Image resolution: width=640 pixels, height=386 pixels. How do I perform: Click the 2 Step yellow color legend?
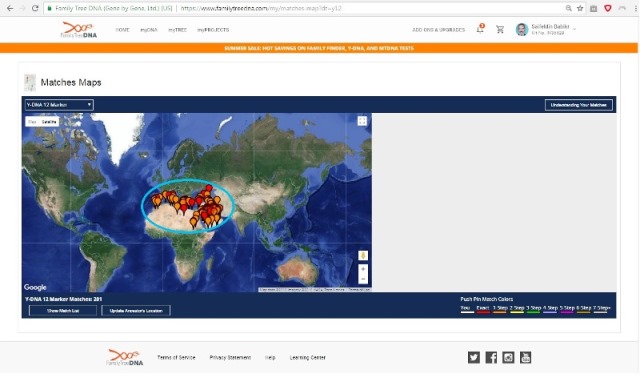pyautogui.click(x=517, y=309)
